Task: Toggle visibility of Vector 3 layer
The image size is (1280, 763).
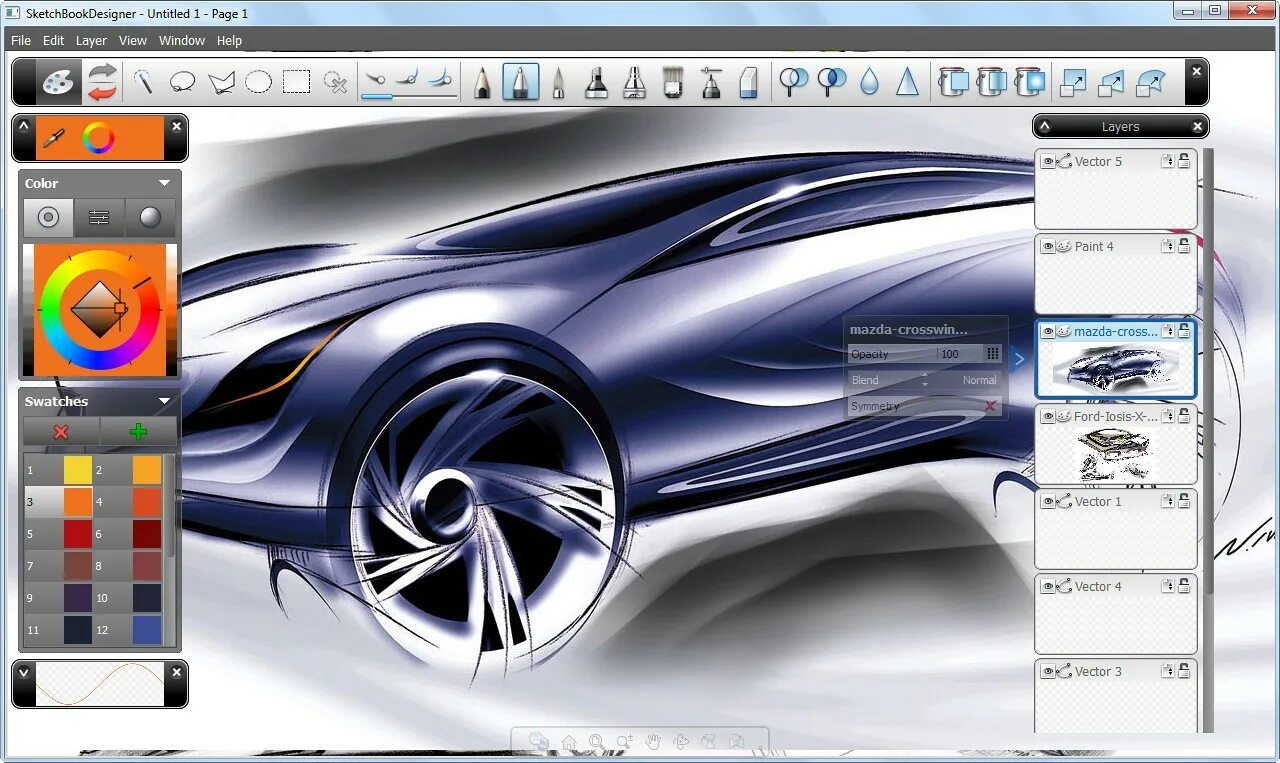Action: [1048, 671]
